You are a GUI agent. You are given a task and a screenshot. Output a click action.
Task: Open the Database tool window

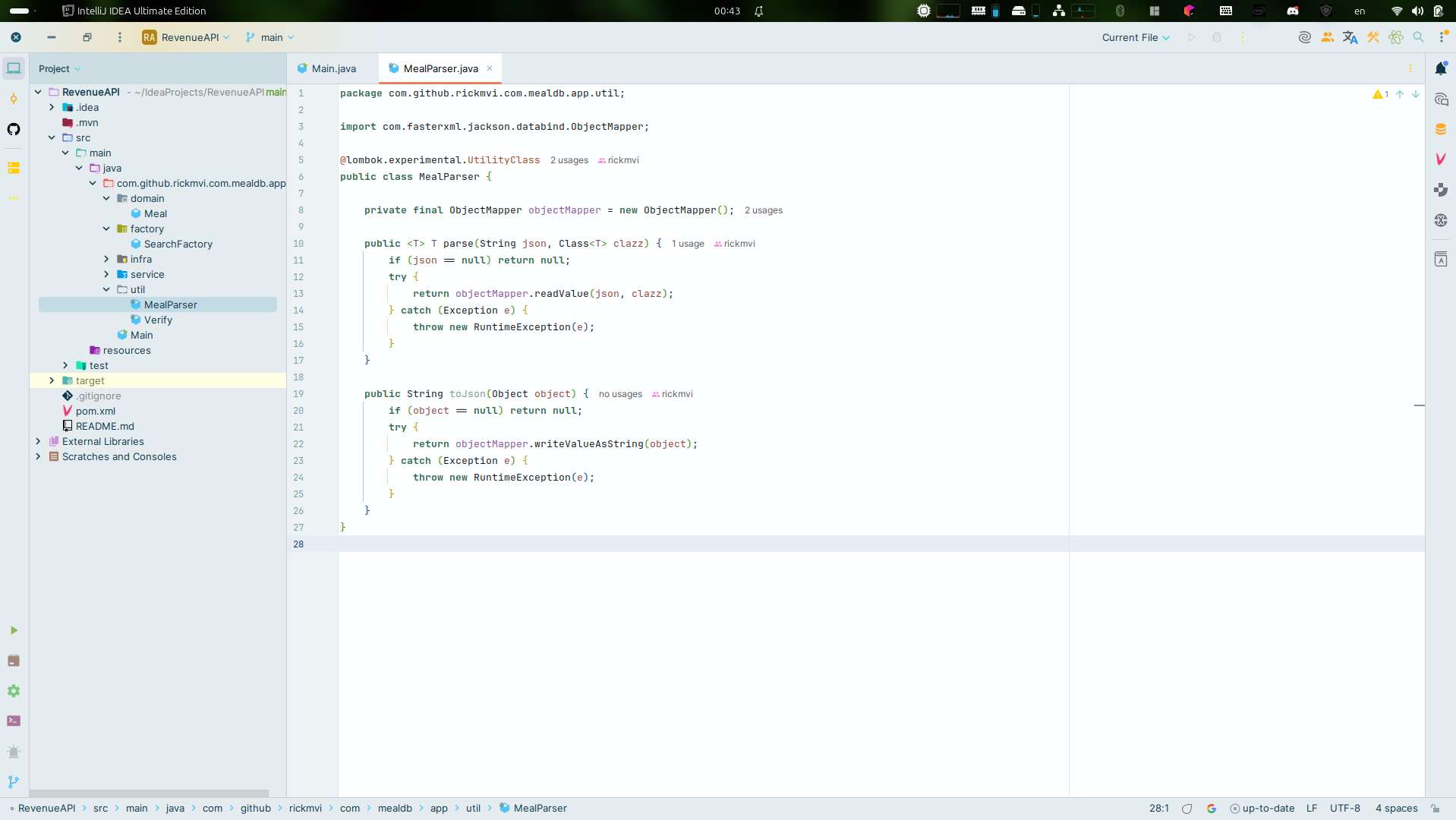[1441, 129]
